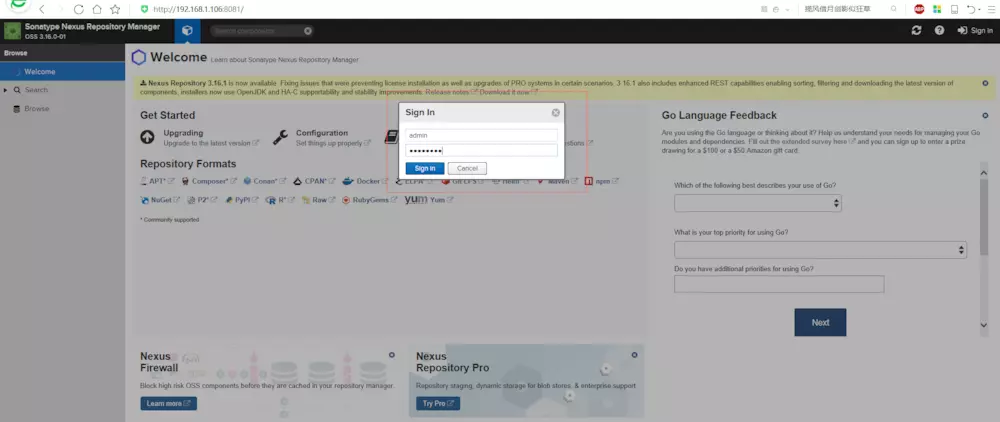Image resolution: width=1000 pixels, height=422 pixels.
Task: Click the Configuration wrench icon
Action: 280,137
